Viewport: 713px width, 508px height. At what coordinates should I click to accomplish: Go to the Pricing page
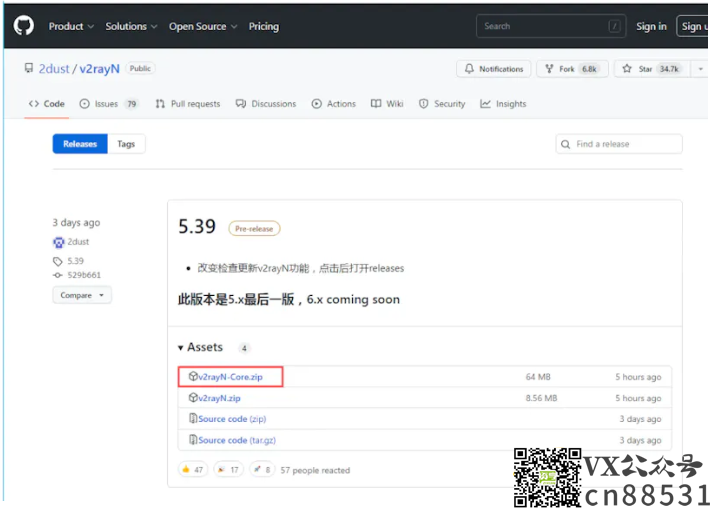tap(264, 26)
